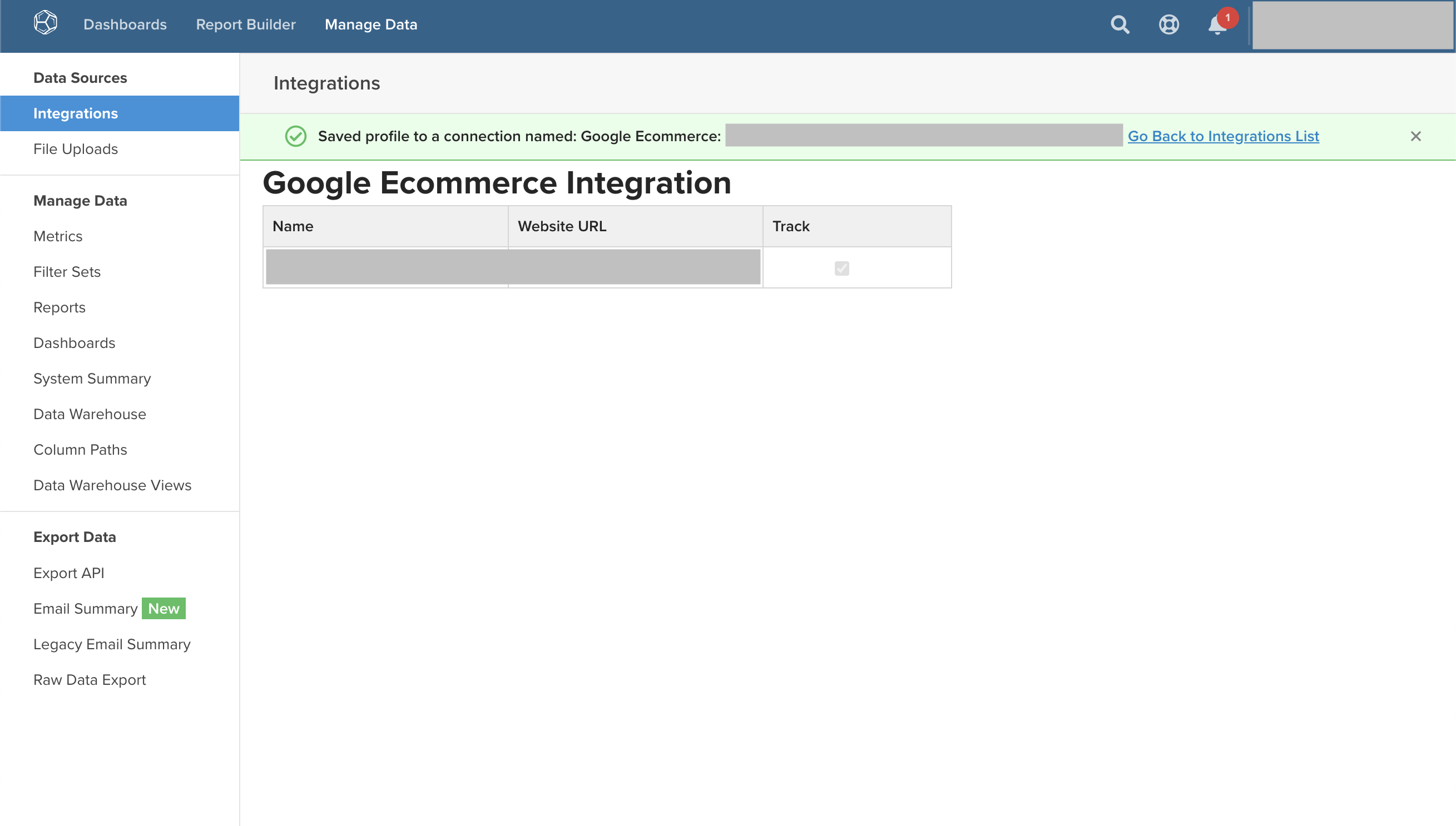1456x826 pixels.
Task: Select File Uploads from the sidebar
Action: [x=76, y=149]
